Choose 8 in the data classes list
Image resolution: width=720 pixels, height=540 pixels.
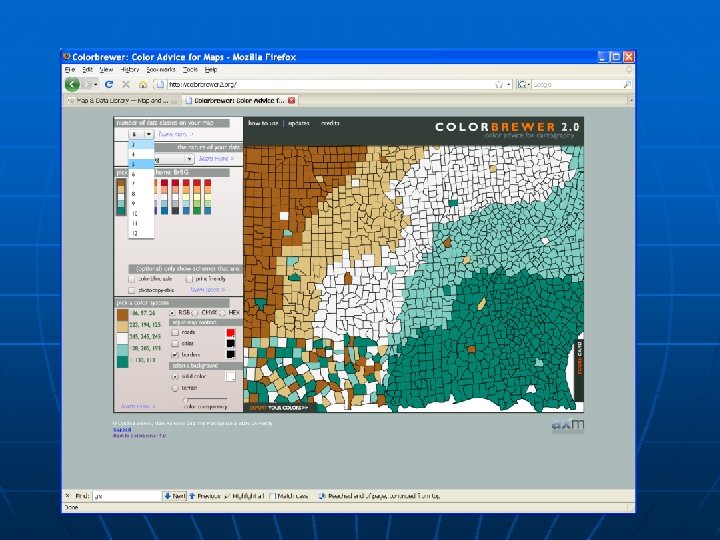coord(141,194)
